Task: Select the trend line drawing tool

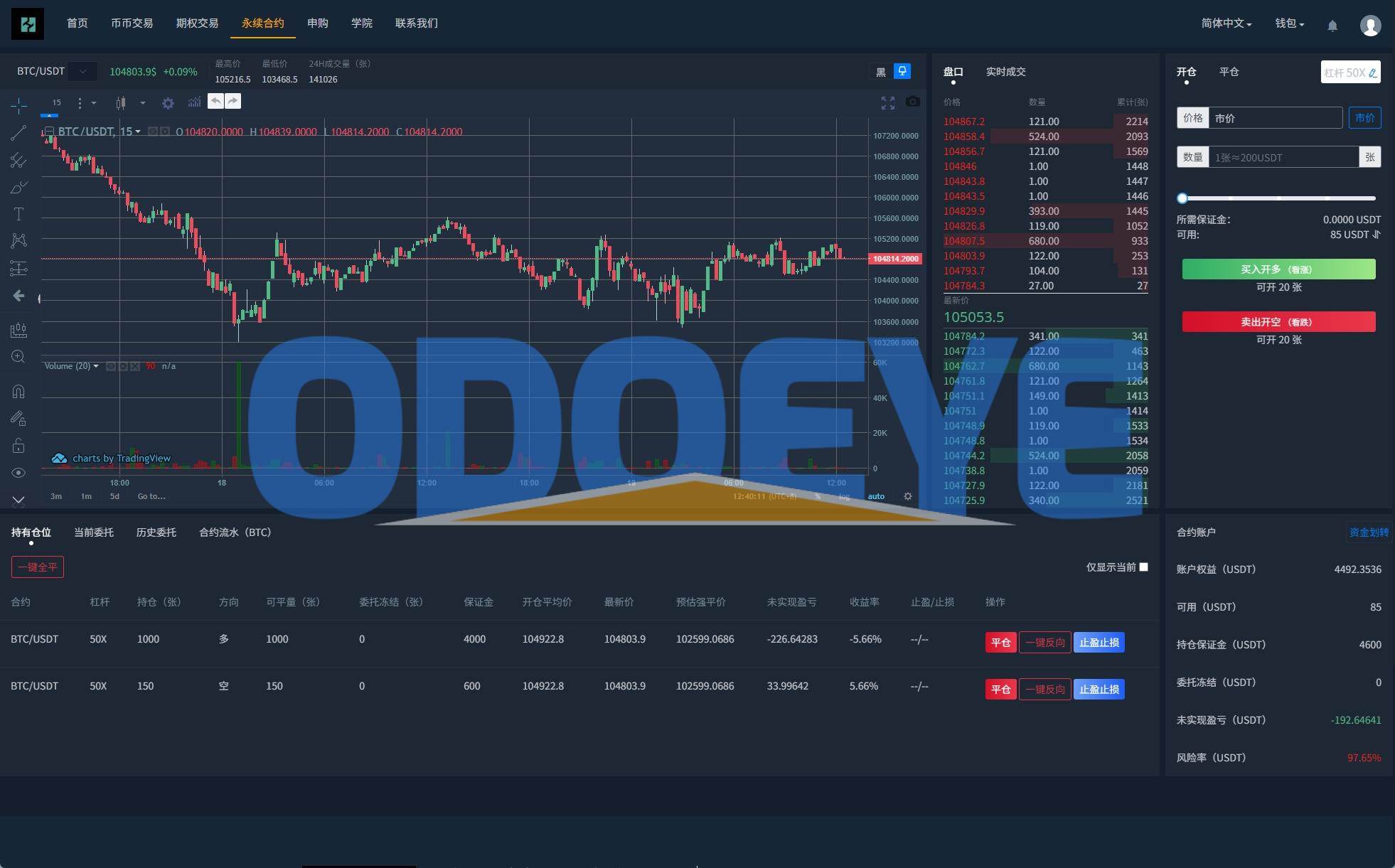Action: pos(18,133)
